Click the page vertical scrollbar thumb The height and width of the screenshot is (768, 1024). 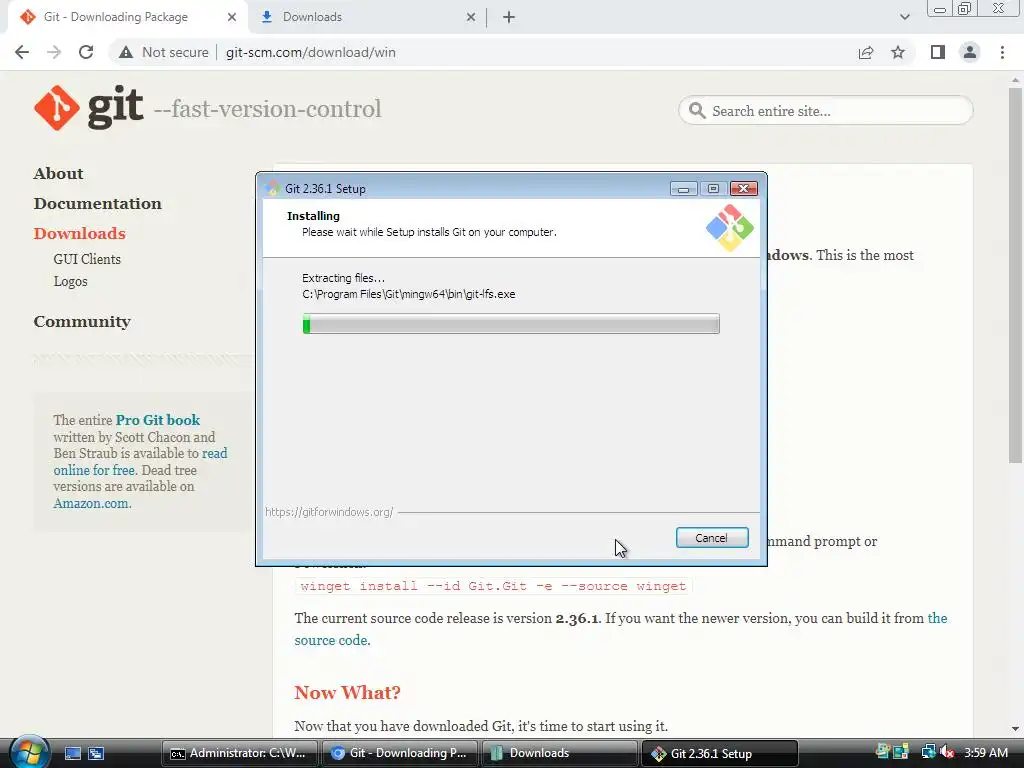pos(1015,276)
